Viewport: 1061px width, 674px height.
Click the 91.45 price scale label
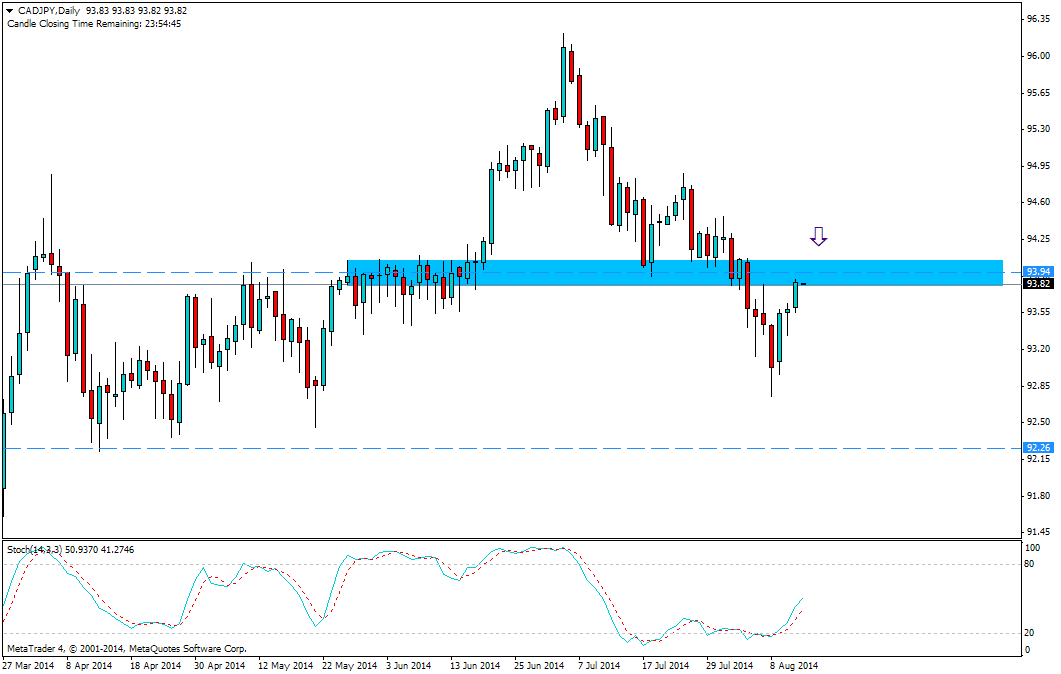click(x=1039, y=532)
